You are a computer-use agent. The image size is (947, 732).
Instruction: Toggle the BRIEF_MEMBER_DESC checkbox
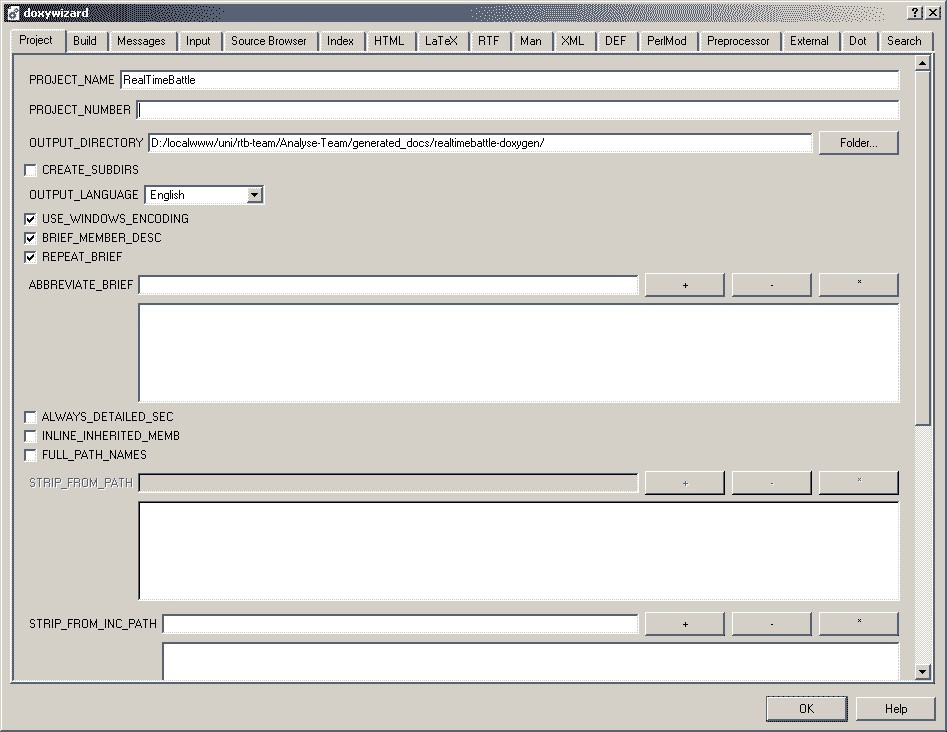point(30,238)
